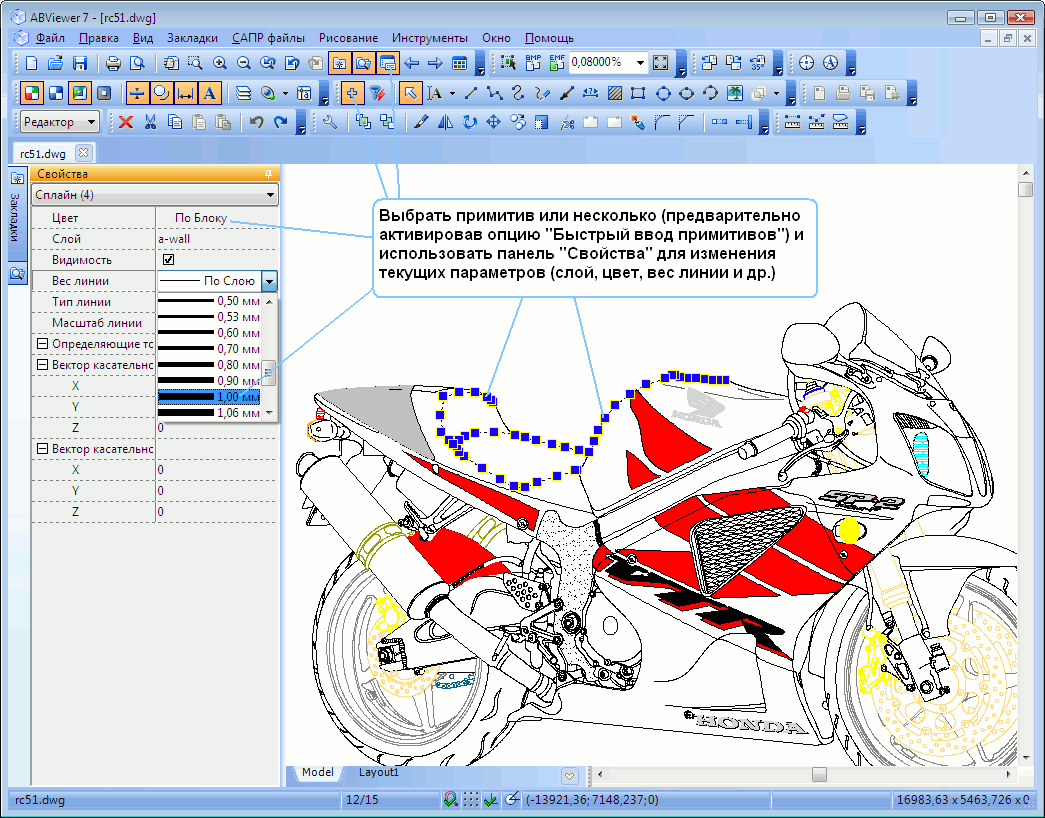The image size is (1045, 818).
Task: Select 1,00 мм line weight
Action: pyautogui.click(x=209, y=397)
